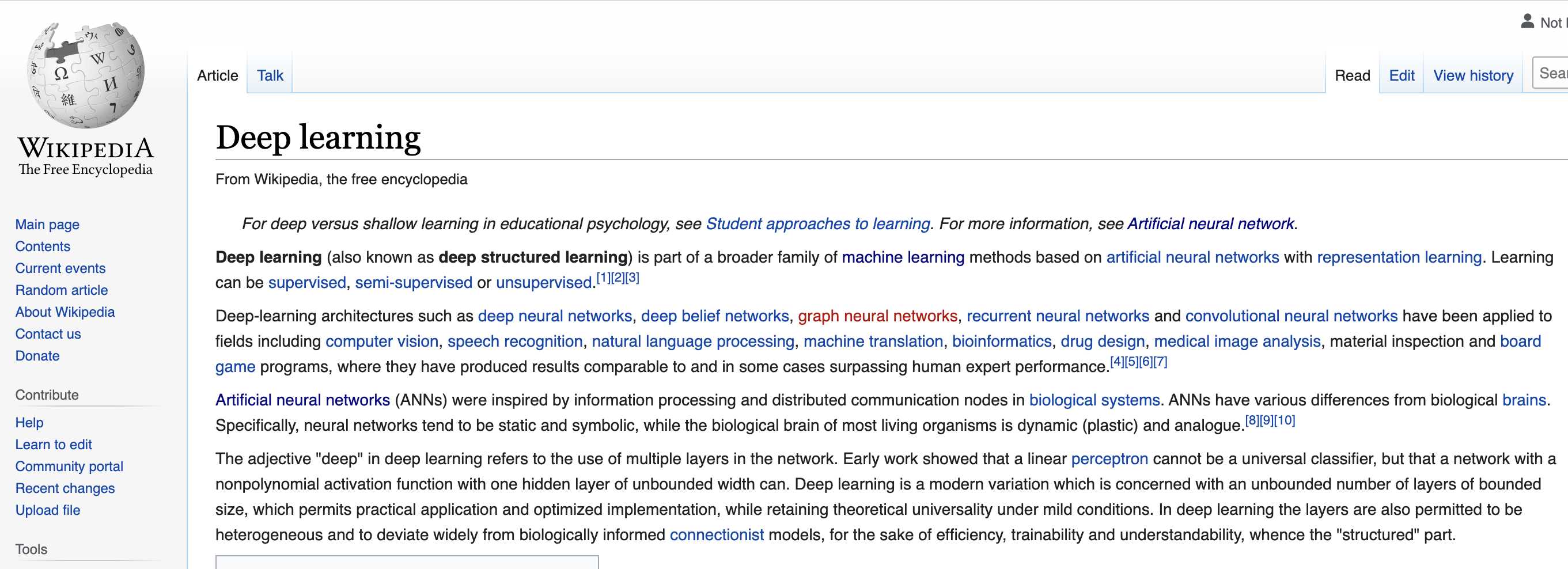Follow convolutional neural networks link

[x=1291, y=316]
